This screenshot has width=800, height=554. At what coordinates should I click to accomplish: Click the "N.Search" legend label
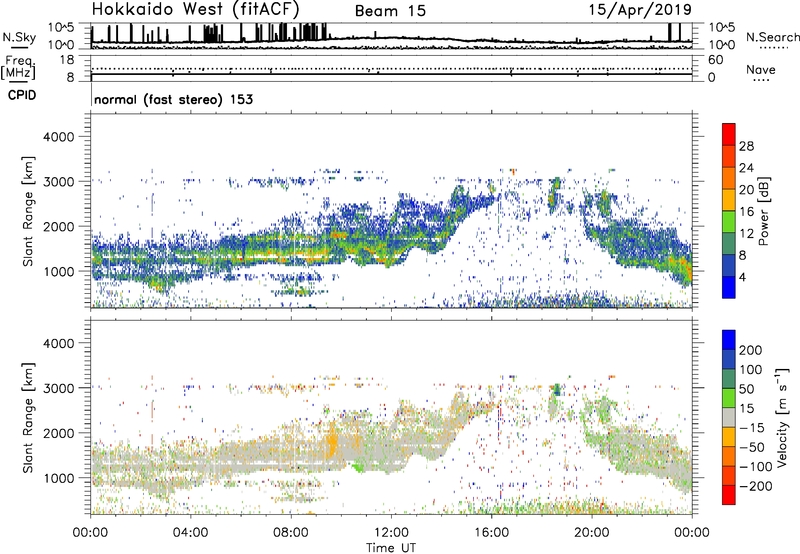(772, 37)
